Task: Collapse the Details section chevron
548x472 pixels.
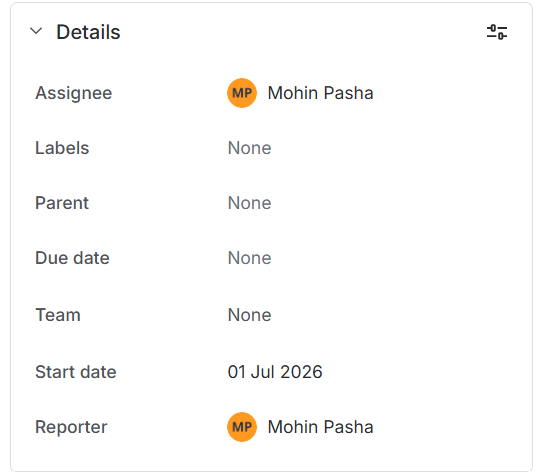Action: [x=36, y=31]
